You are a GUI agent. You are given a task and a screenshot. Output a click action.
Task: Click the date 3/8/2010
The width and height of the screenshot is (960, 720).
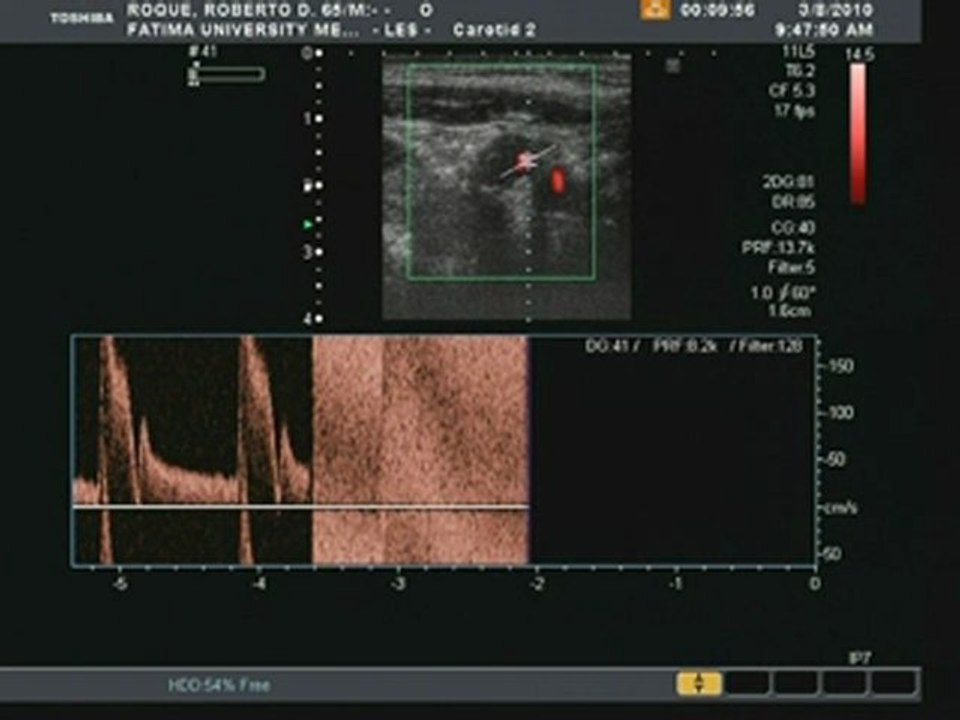point(834,10)
